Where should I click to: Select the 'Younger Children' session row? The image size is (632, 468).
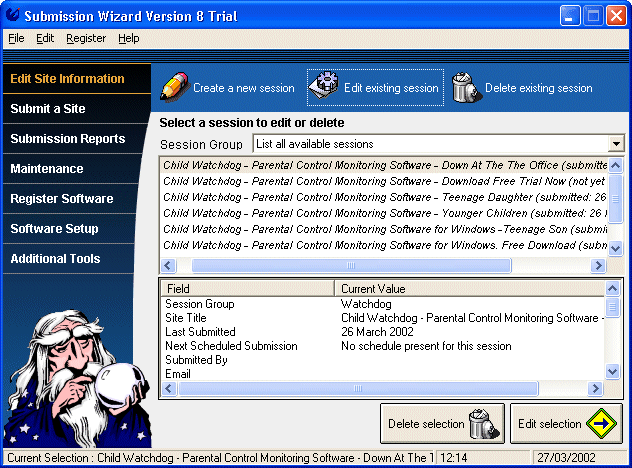385,213
